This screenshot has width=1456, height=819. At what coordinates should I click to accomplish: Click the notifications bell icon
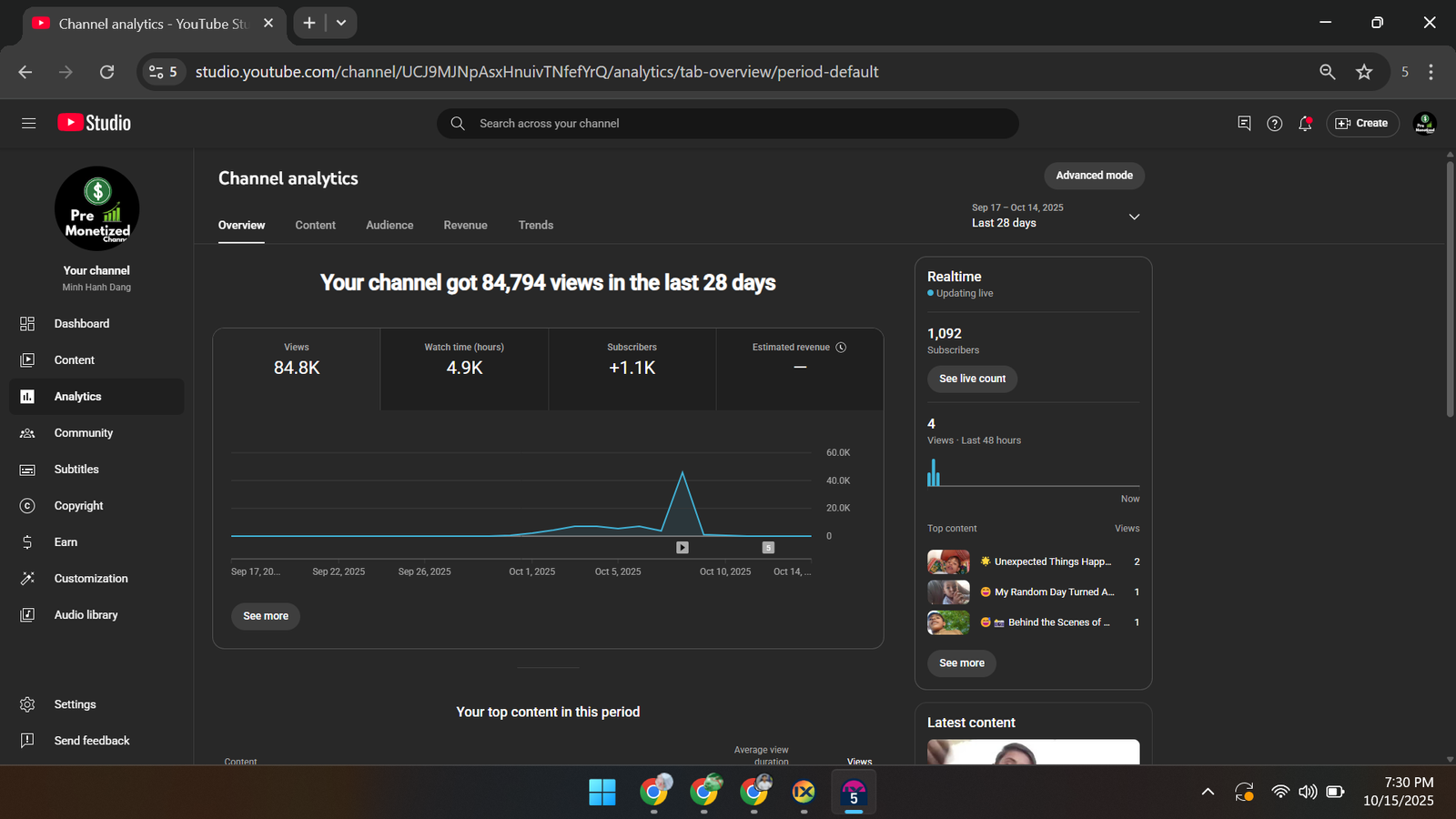[1305, 124]
